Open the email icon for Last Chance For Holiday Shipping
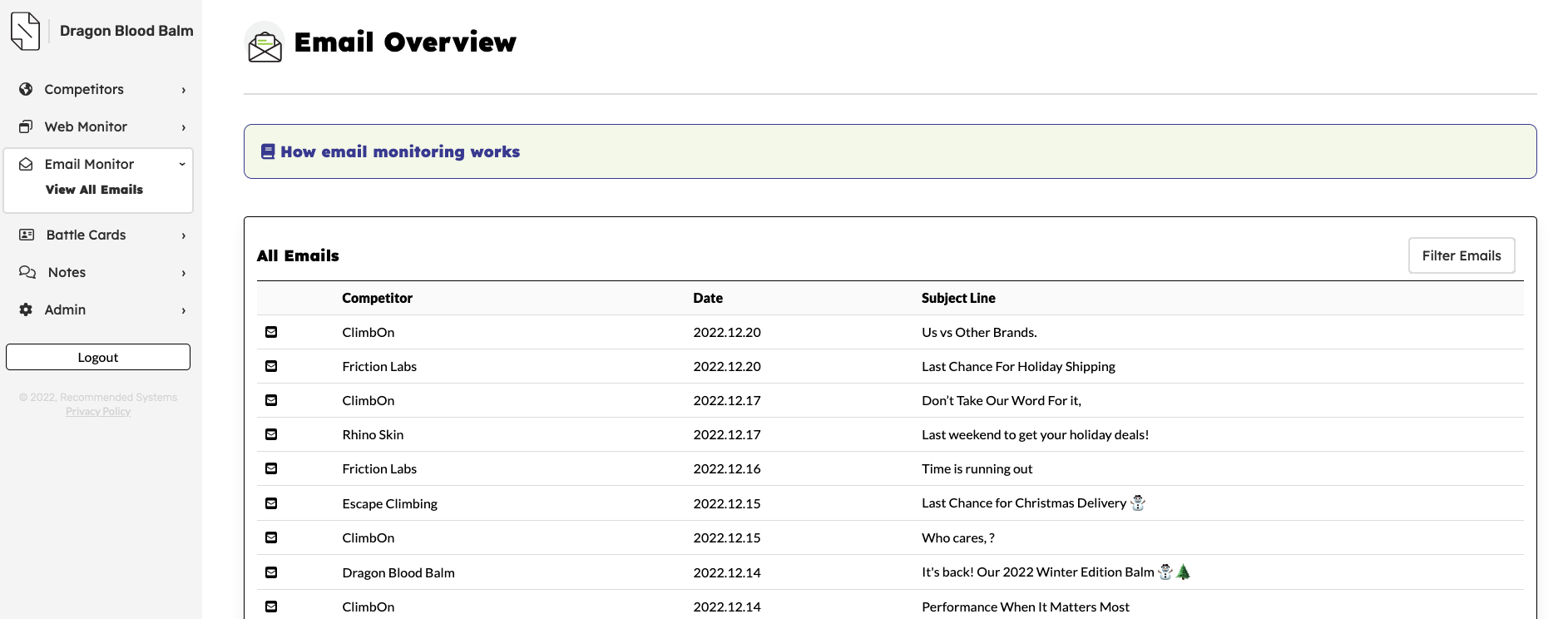 pos(271,366)
